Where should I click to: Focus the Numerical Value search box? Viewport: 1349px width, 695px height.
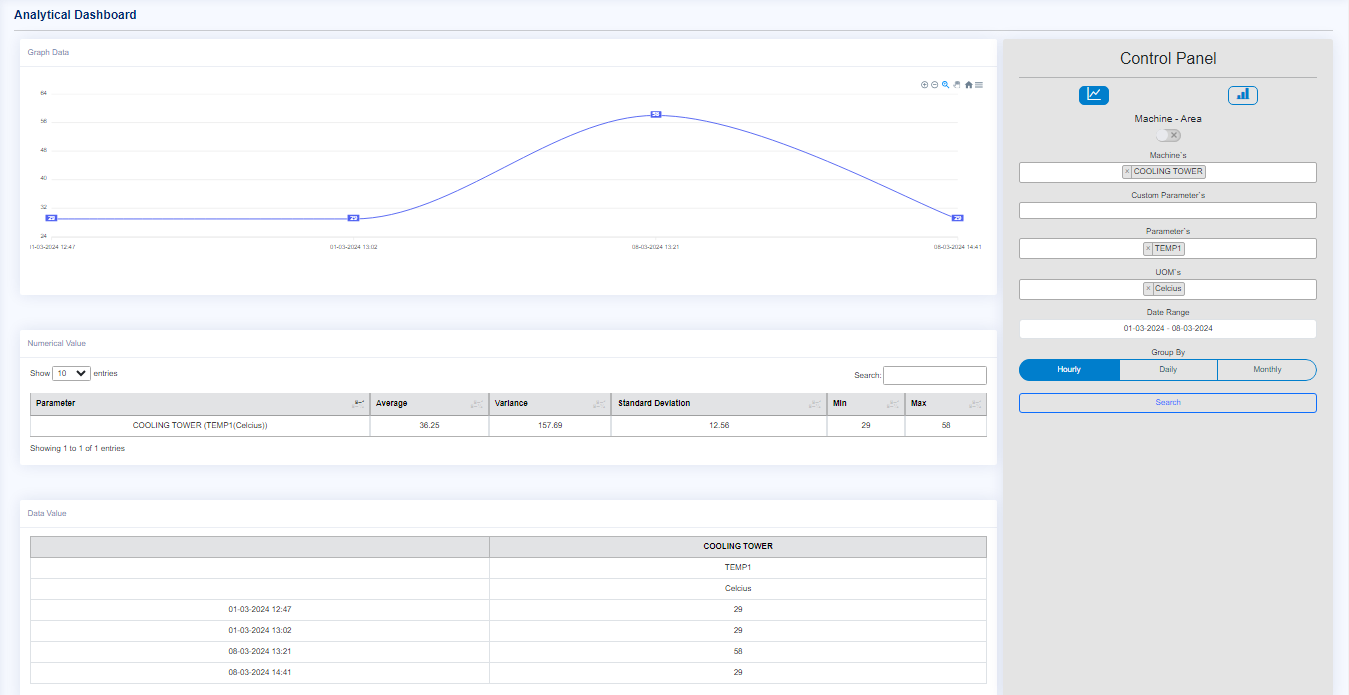coord(935,376)
